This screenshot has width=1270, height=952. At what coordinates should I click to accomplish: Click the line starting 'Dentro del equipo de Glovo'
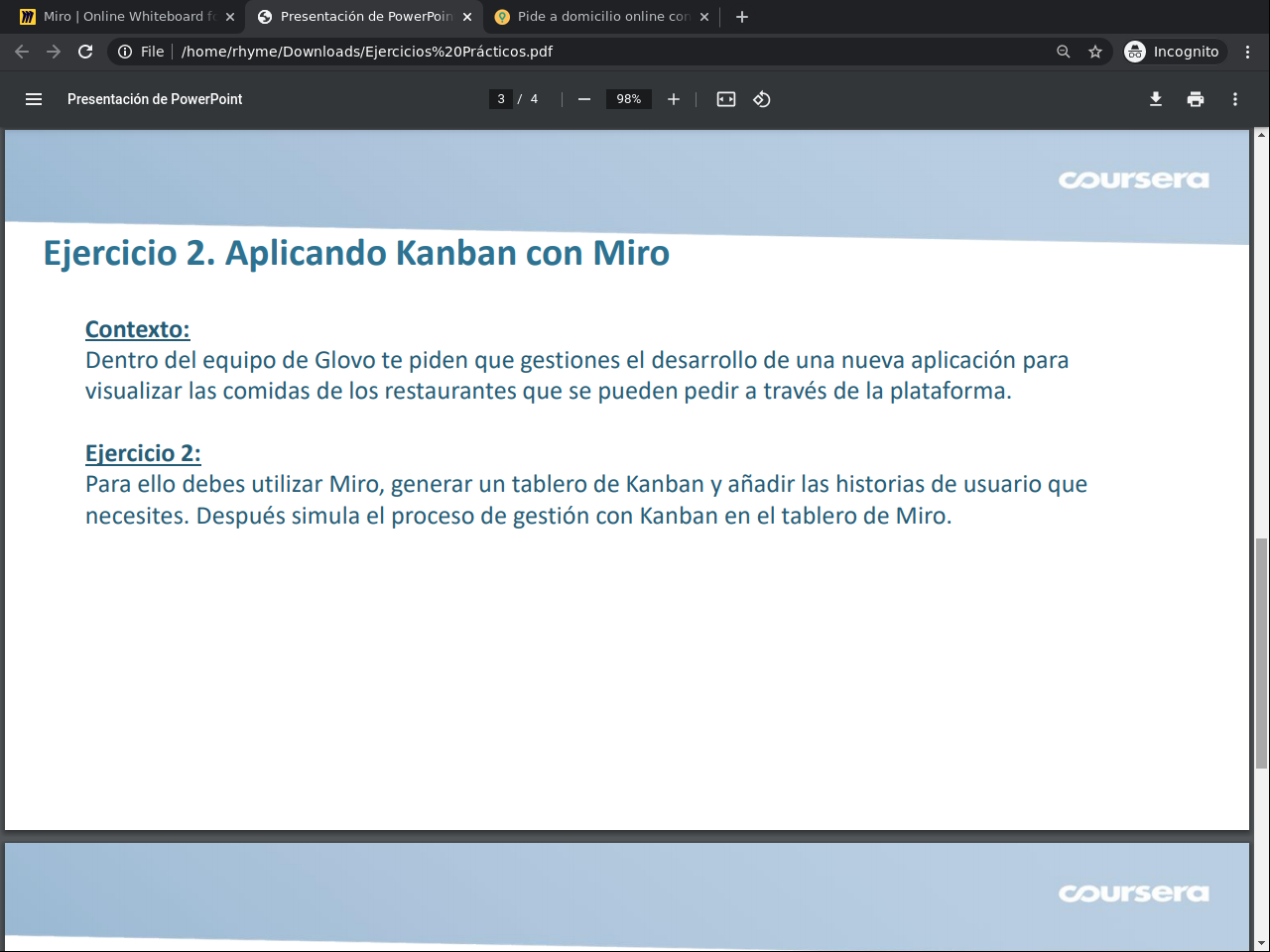click(x=577, y=361)
